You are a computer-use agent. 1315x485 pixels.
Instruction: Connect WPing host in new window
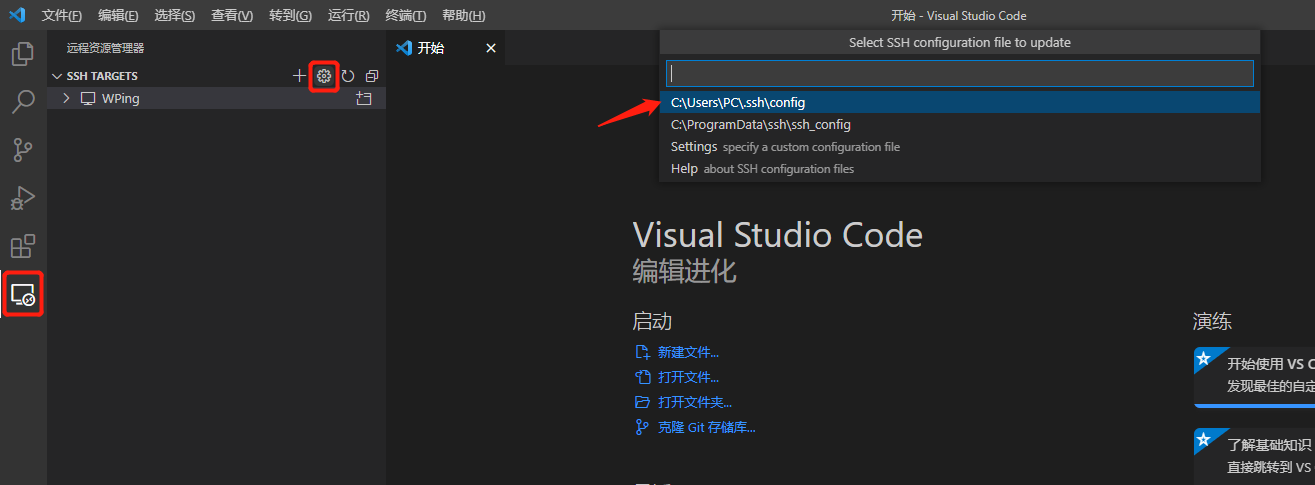pyautogui.click(x=363, y=99)
